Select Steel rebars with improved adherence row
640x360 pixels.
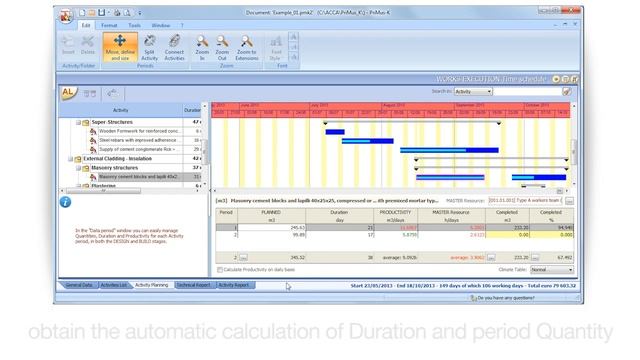(140, 140)
